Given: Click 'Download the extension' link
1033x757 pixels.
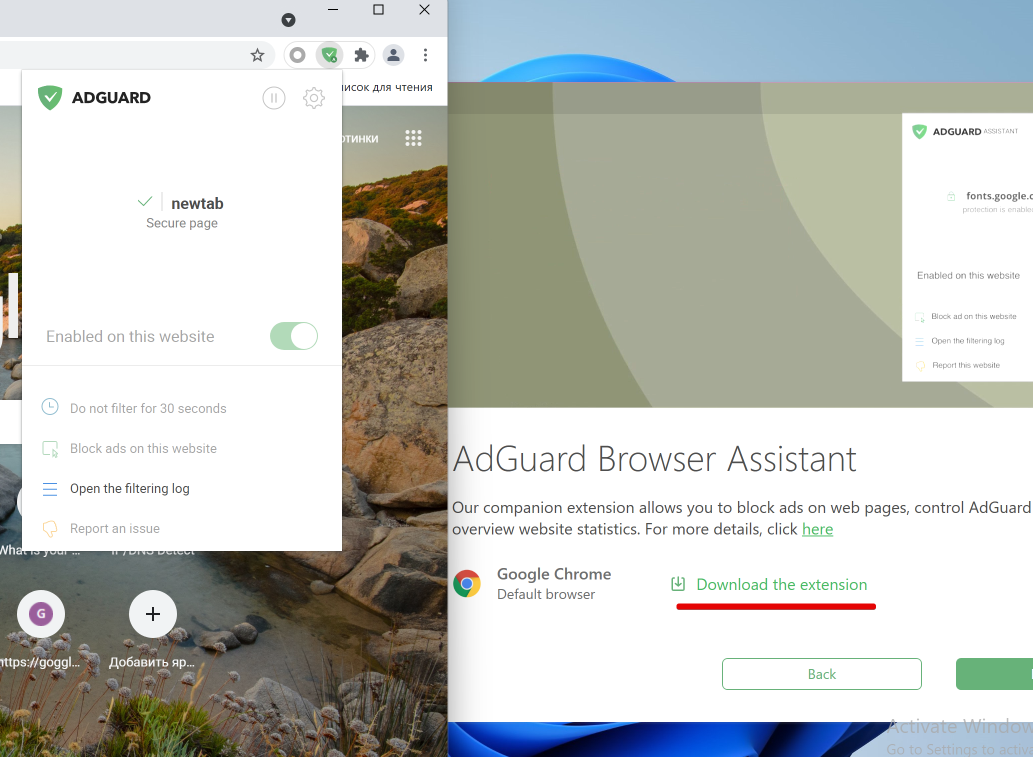Looking at the screenshot, I should click(x=781, y=584).
